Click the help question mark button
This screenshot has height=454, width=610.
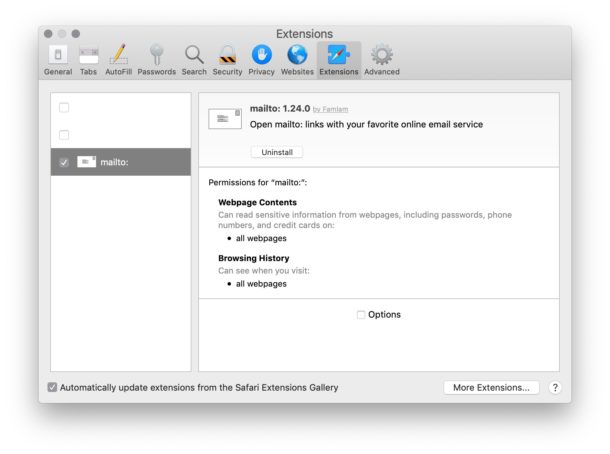point(555,387)
